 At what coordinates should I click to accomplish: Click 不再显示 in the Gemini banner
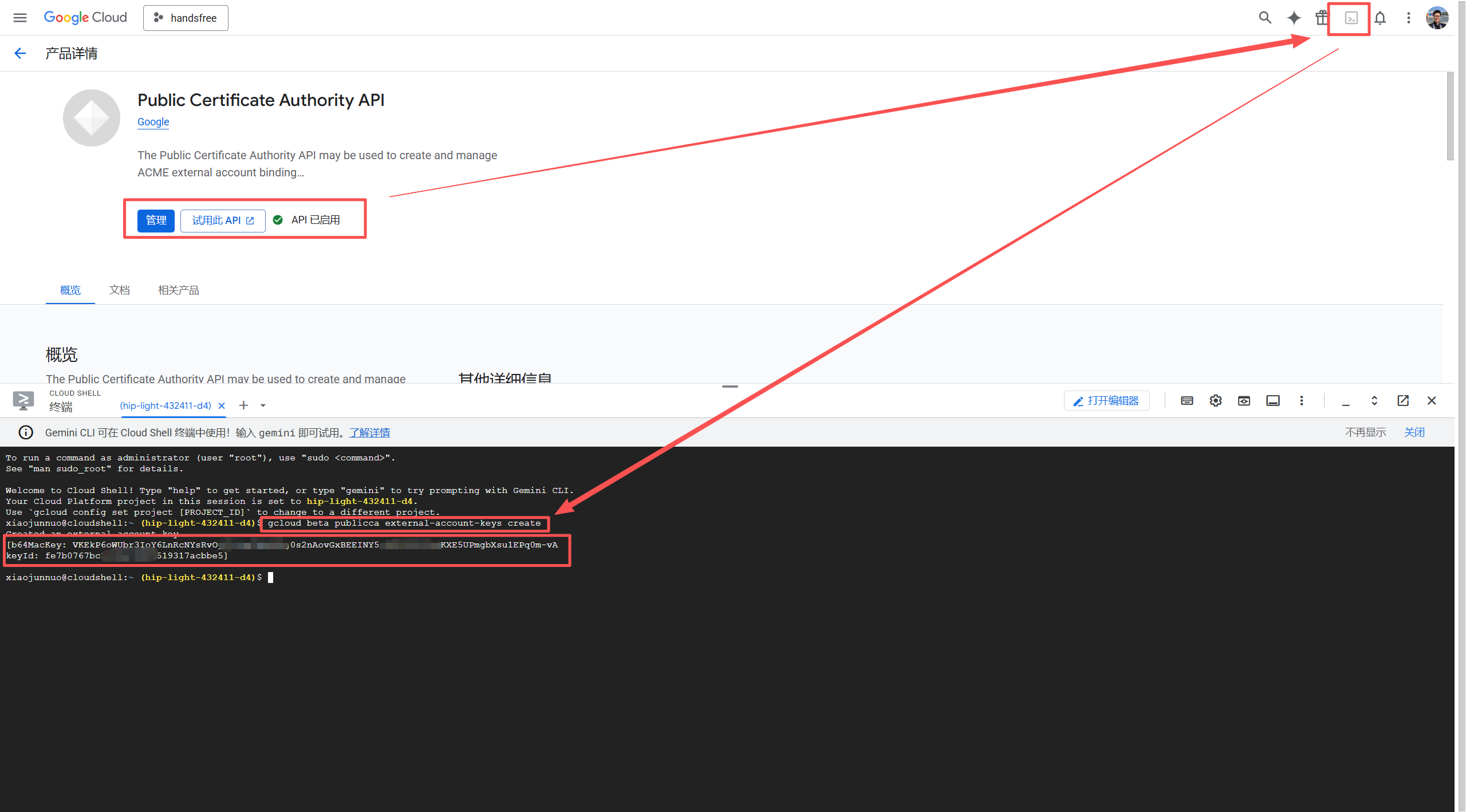coord(1365,432)
